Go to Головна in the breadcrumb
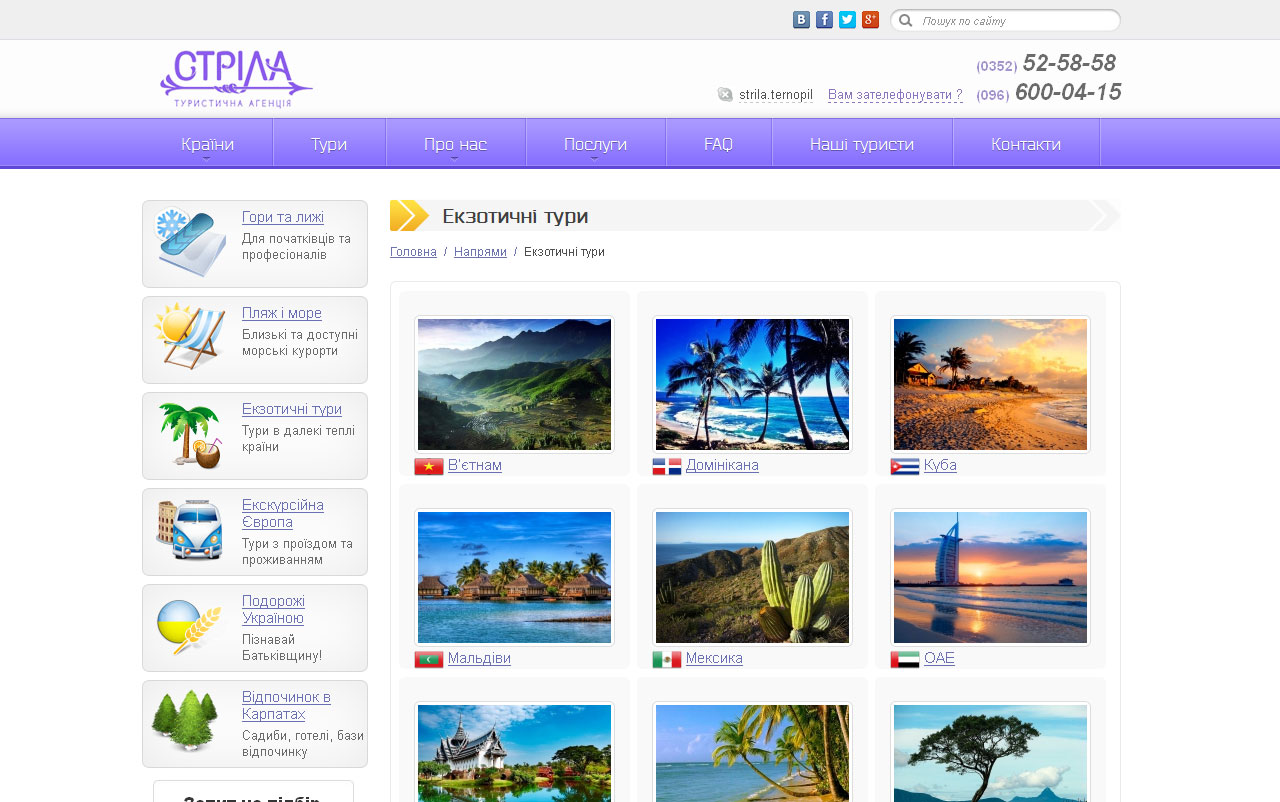 point(413,252)
